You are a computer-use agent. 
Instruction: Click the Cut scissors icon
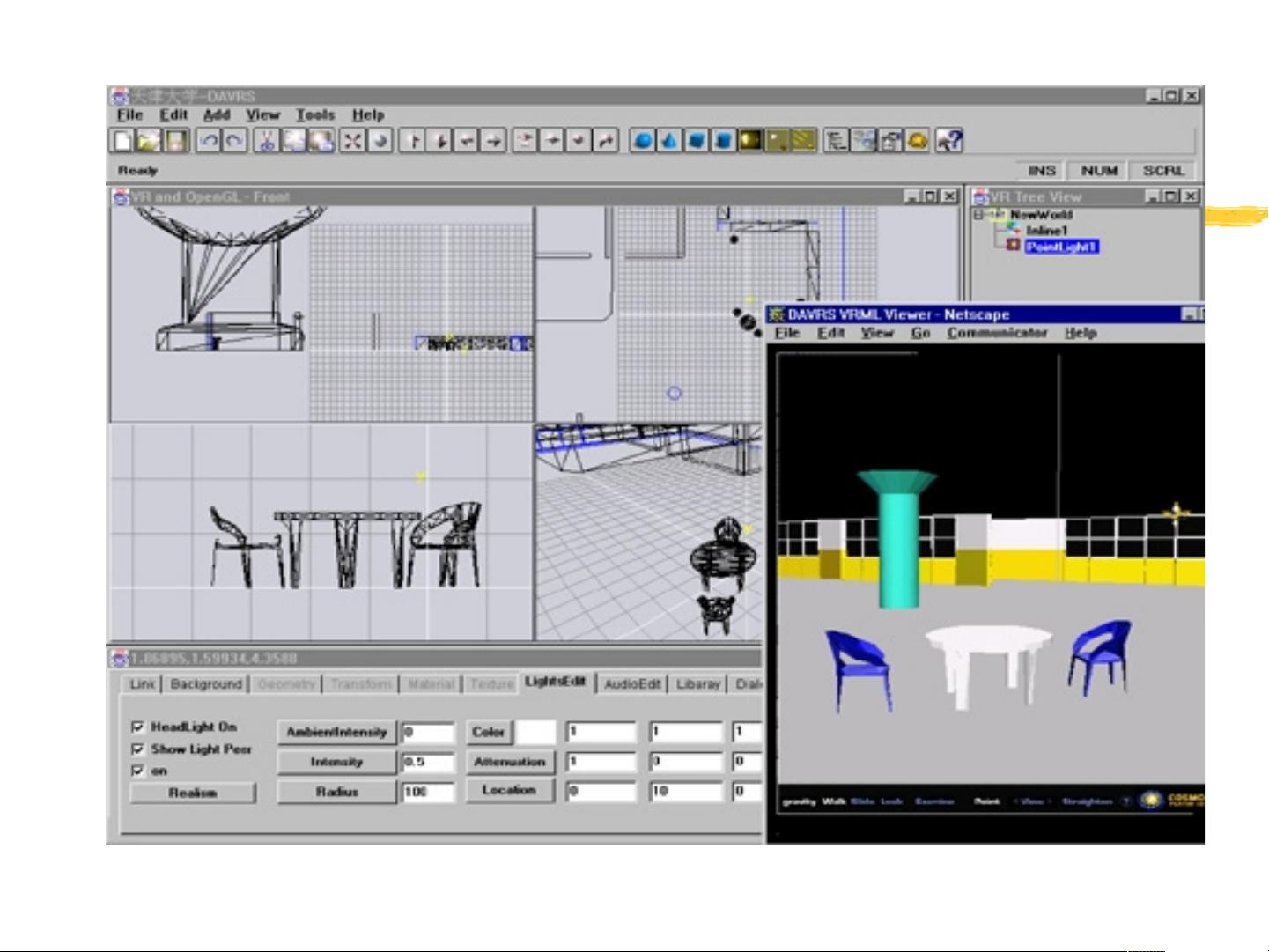click(266, 140)
